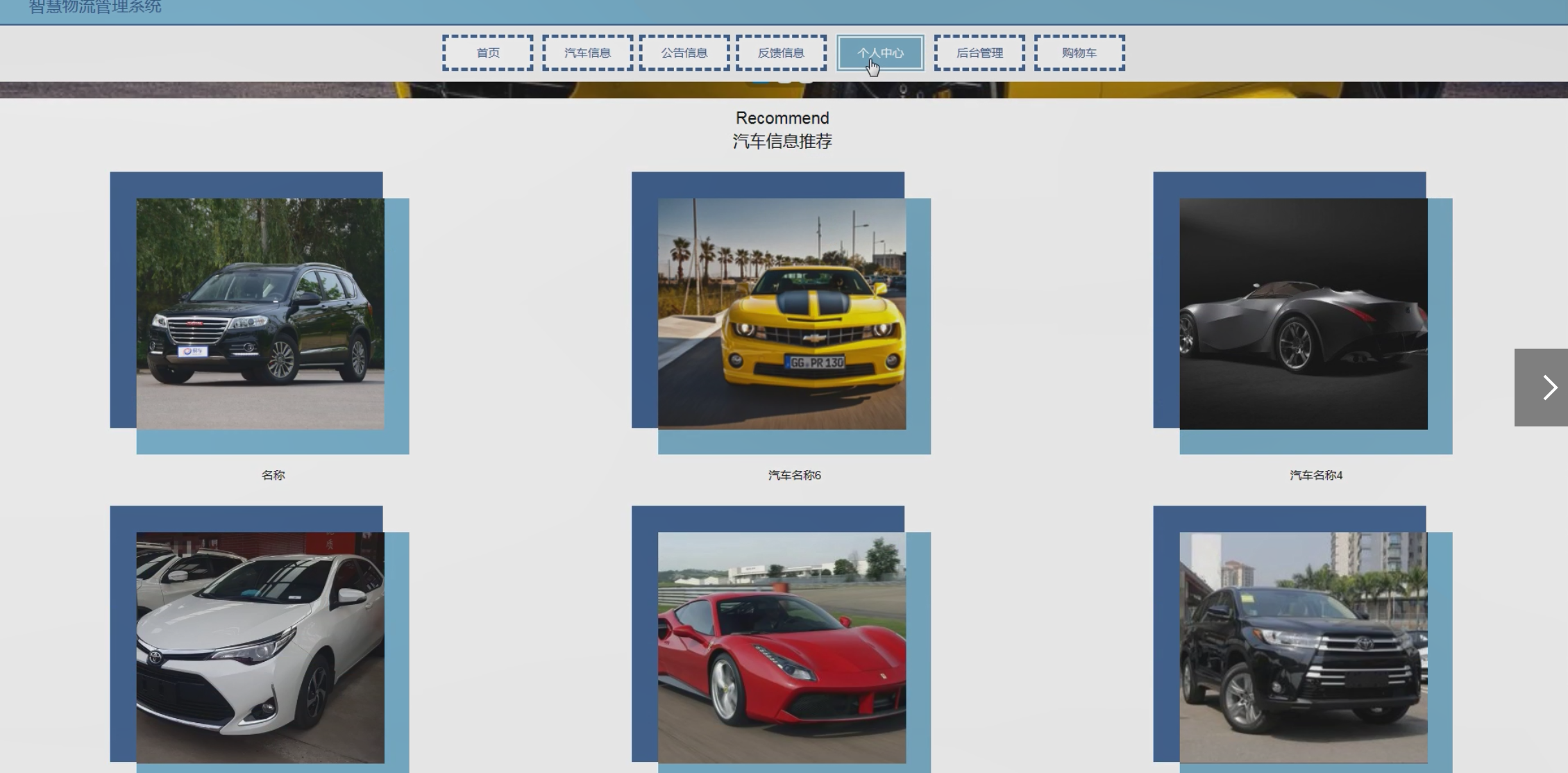Open the white Toyota sedan thumbnail
Screen dimensions: 1568x773
pos(260,647)
